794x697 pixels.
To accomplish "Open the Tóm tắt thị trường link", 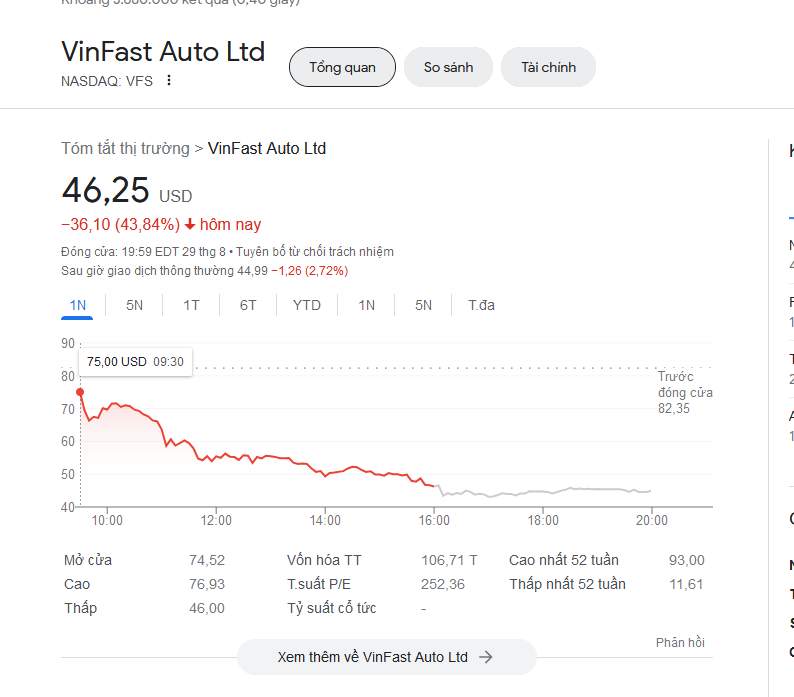I will pyautogui.click(x=125, y=149).
